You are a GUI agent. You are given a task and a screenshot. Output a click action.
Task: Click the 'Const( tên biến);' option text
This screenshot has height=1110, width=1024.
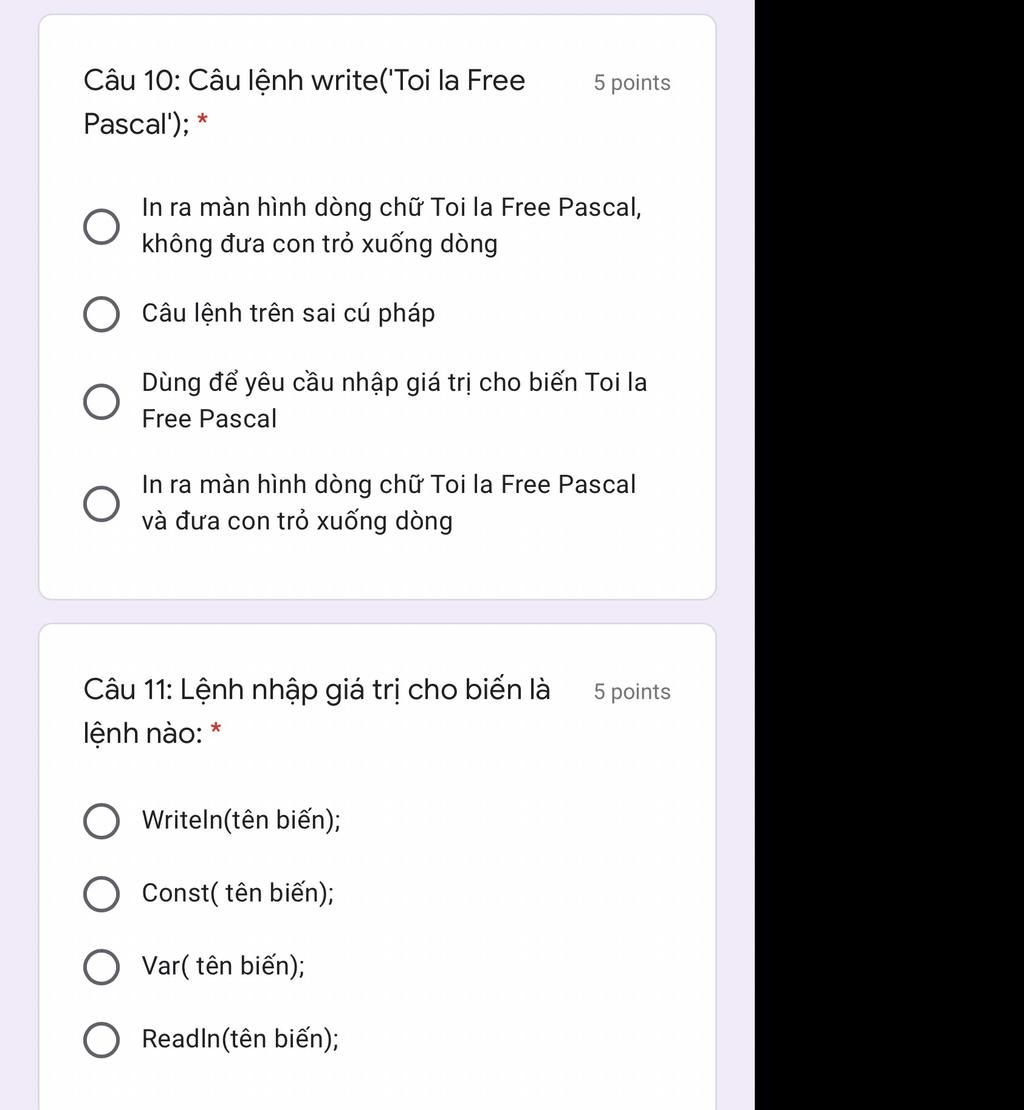click(238, 893)
